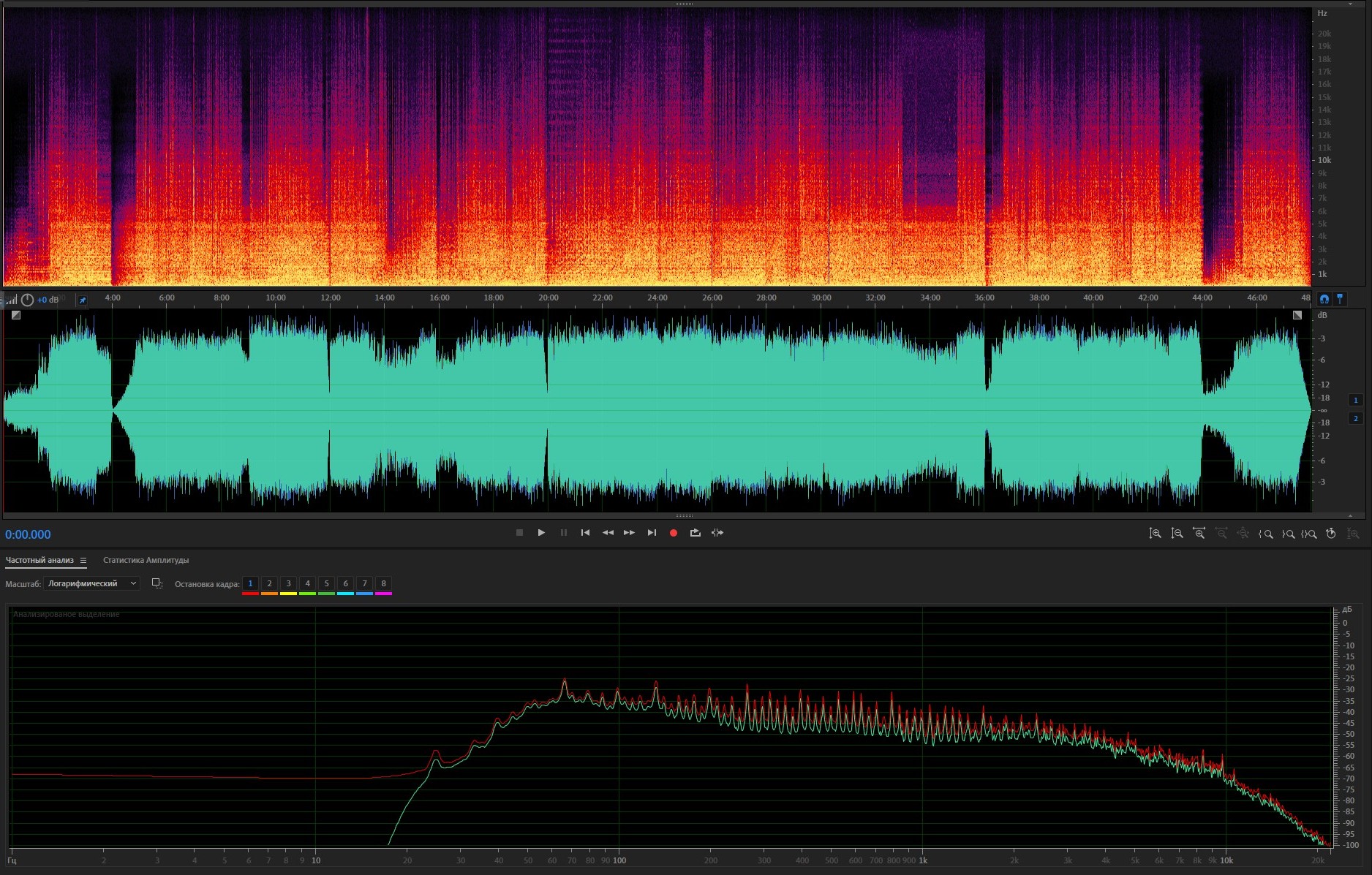Click the red Record button
This screenshot has width=1372, height=875.
pos(674,533)
